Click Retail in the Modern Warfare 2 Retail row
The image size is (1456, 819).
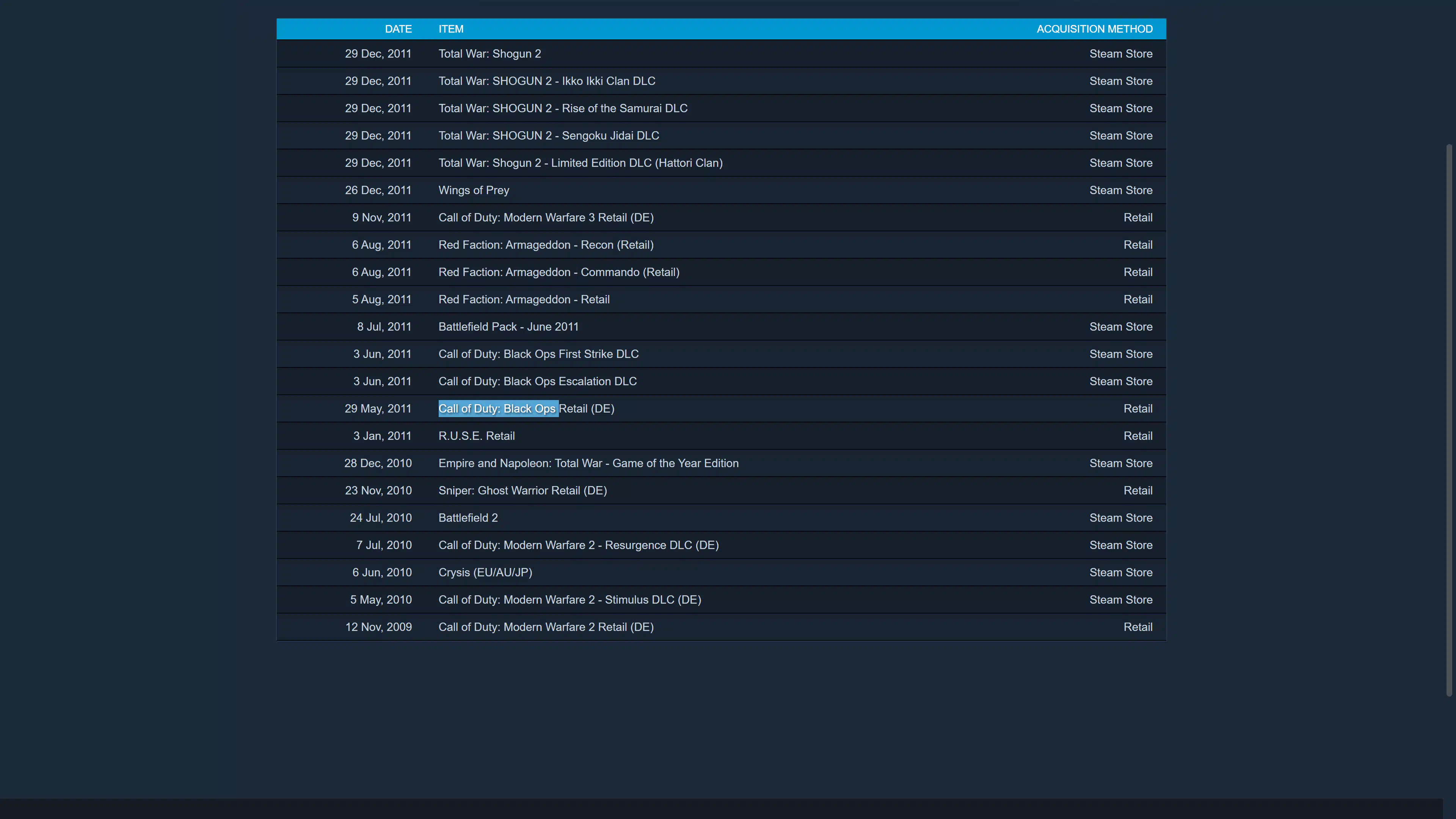(1138, 628)
